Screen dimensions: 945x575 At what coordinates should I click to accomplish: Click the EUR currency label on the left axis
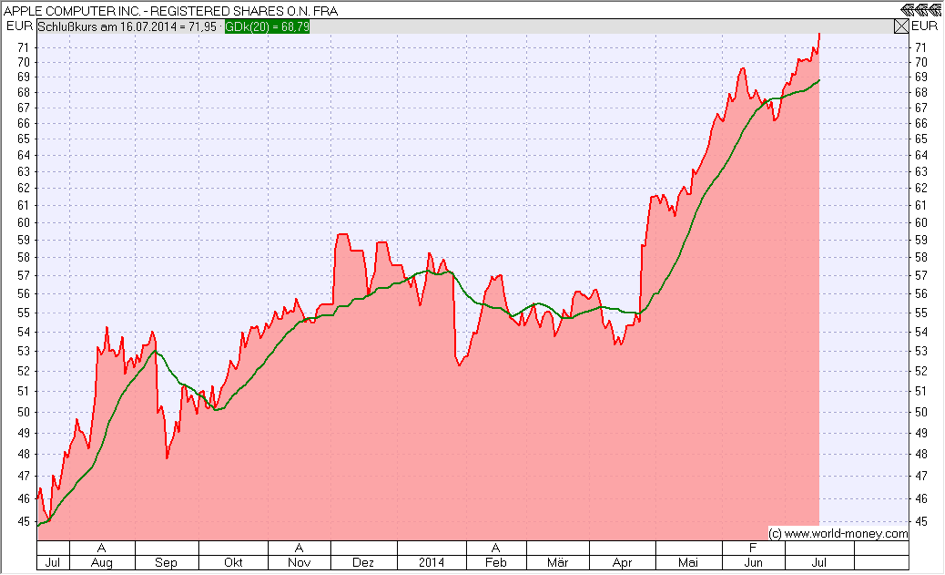[x=19, y=26]
